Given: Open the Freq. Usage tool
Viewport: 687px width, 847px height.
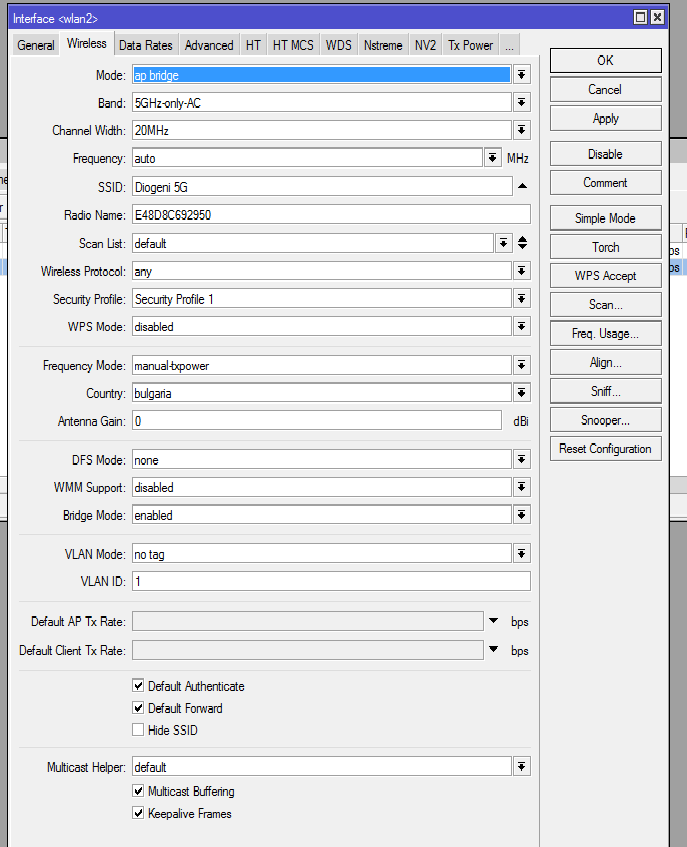Looking at the screenshot, I should (605, 333).
